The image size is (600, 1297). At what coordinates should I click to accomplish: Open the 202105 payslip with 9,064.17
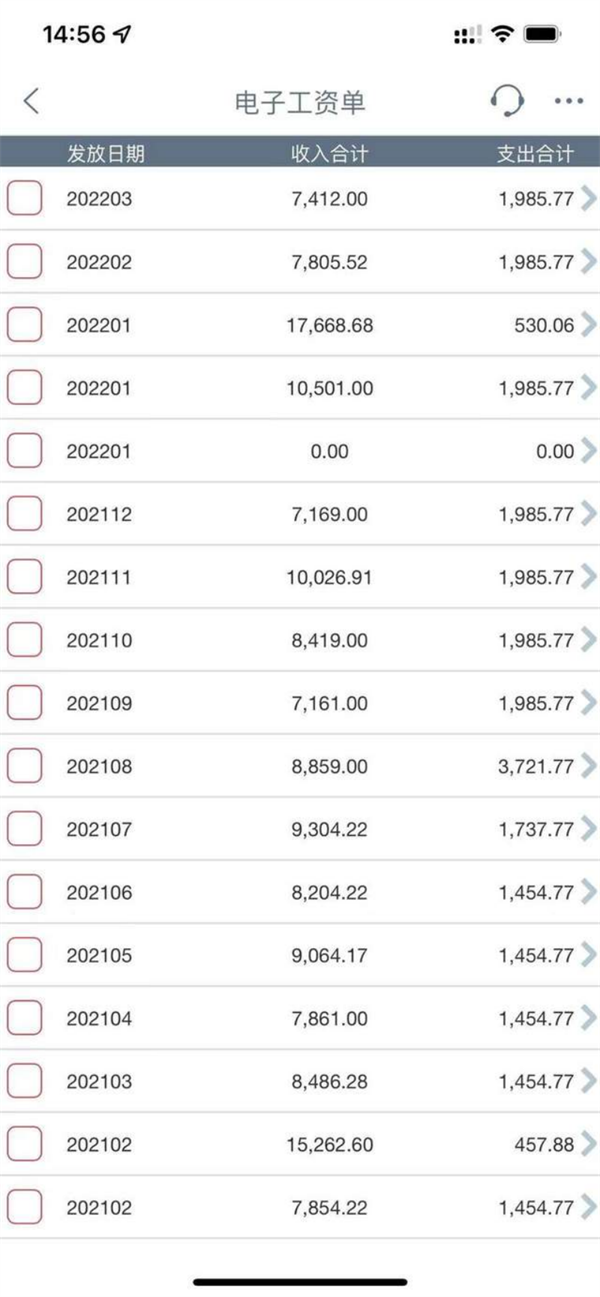(x=300, y=955)
